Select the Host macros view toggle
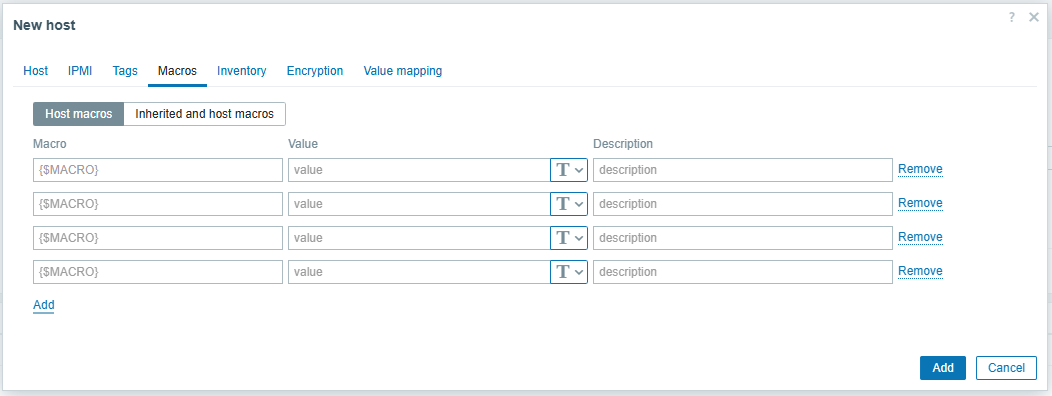This screenshot has width=1052, height=396. pyautogui.click(x=78, y=114)
